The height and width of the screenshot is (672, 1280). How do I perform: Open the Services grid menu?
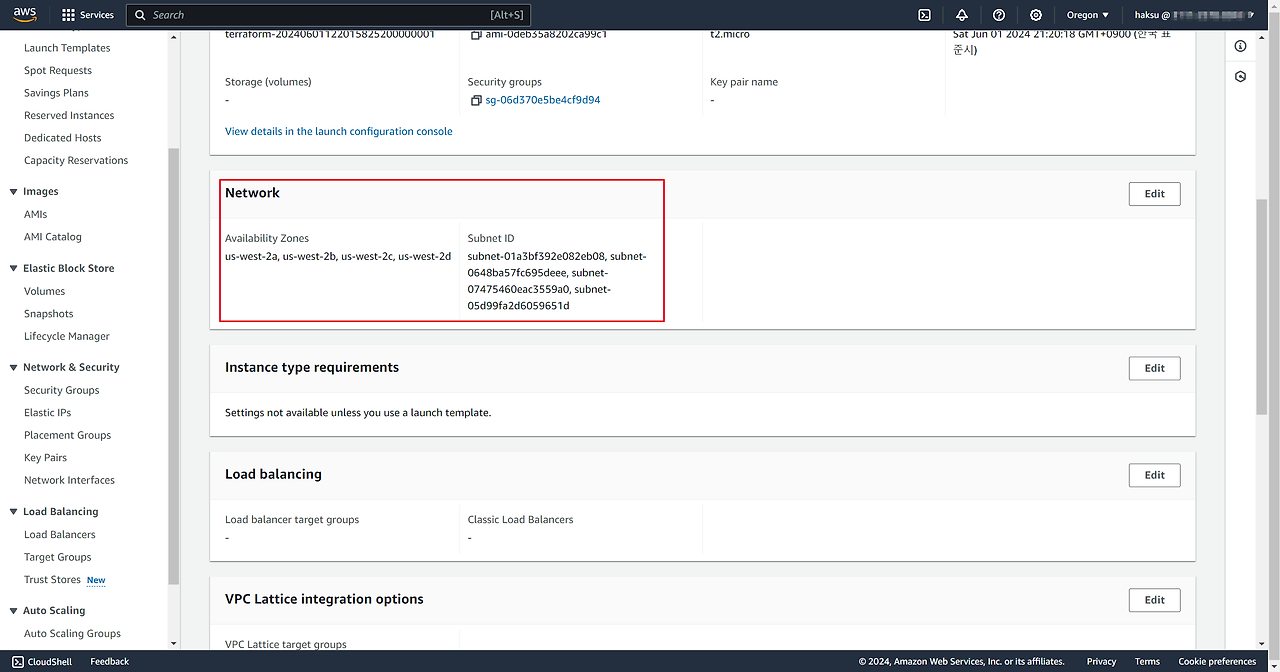87,15
